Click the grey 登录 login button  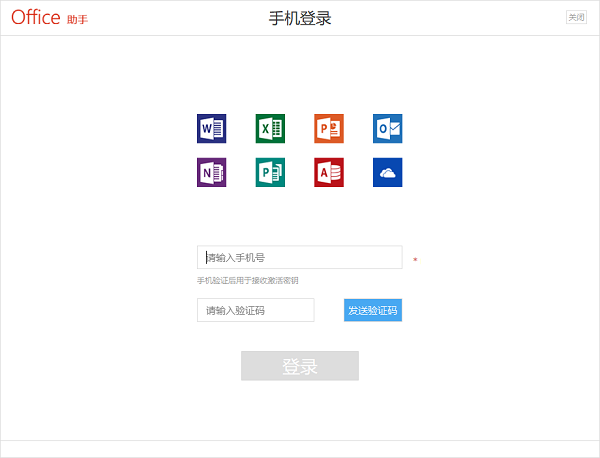299,366
